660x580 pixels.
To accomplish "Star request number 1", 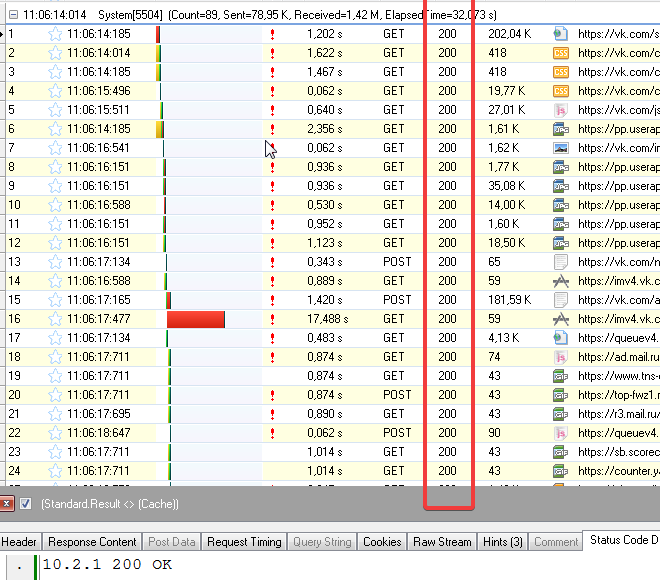I will pyautogui.click(x=55, y=34).
